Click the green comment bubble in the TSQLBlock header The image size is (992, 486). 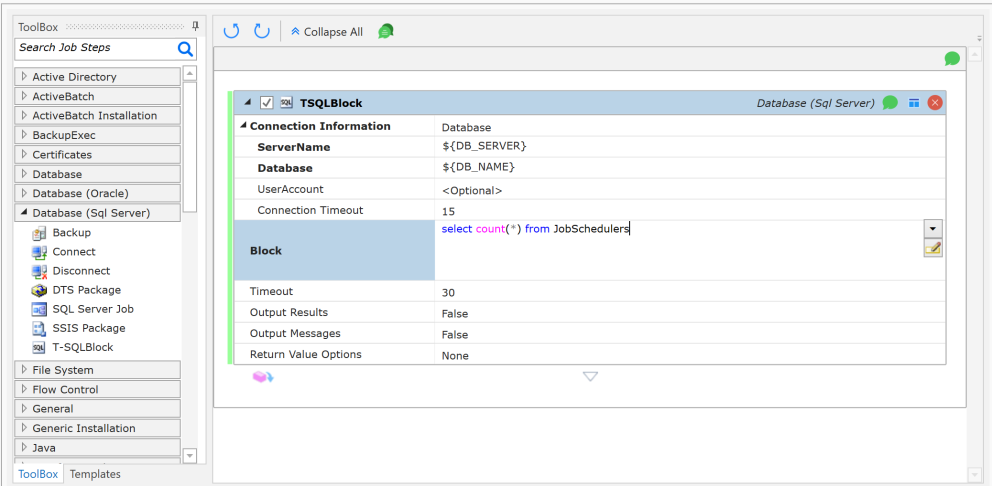click(x=890, y=103)
